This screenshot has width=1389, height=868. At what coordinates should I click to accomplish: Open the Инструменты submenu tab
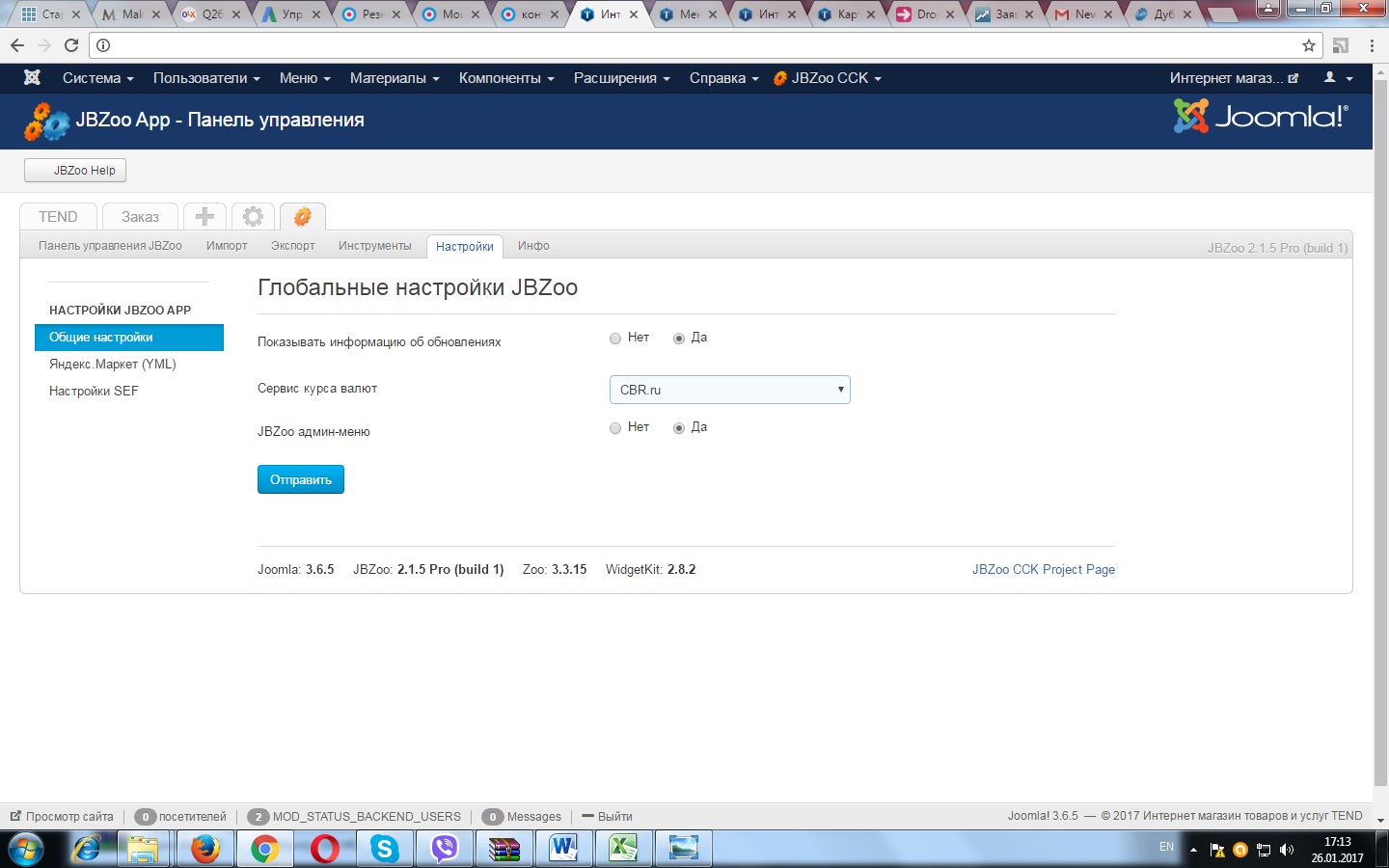(x=374, y=246)
